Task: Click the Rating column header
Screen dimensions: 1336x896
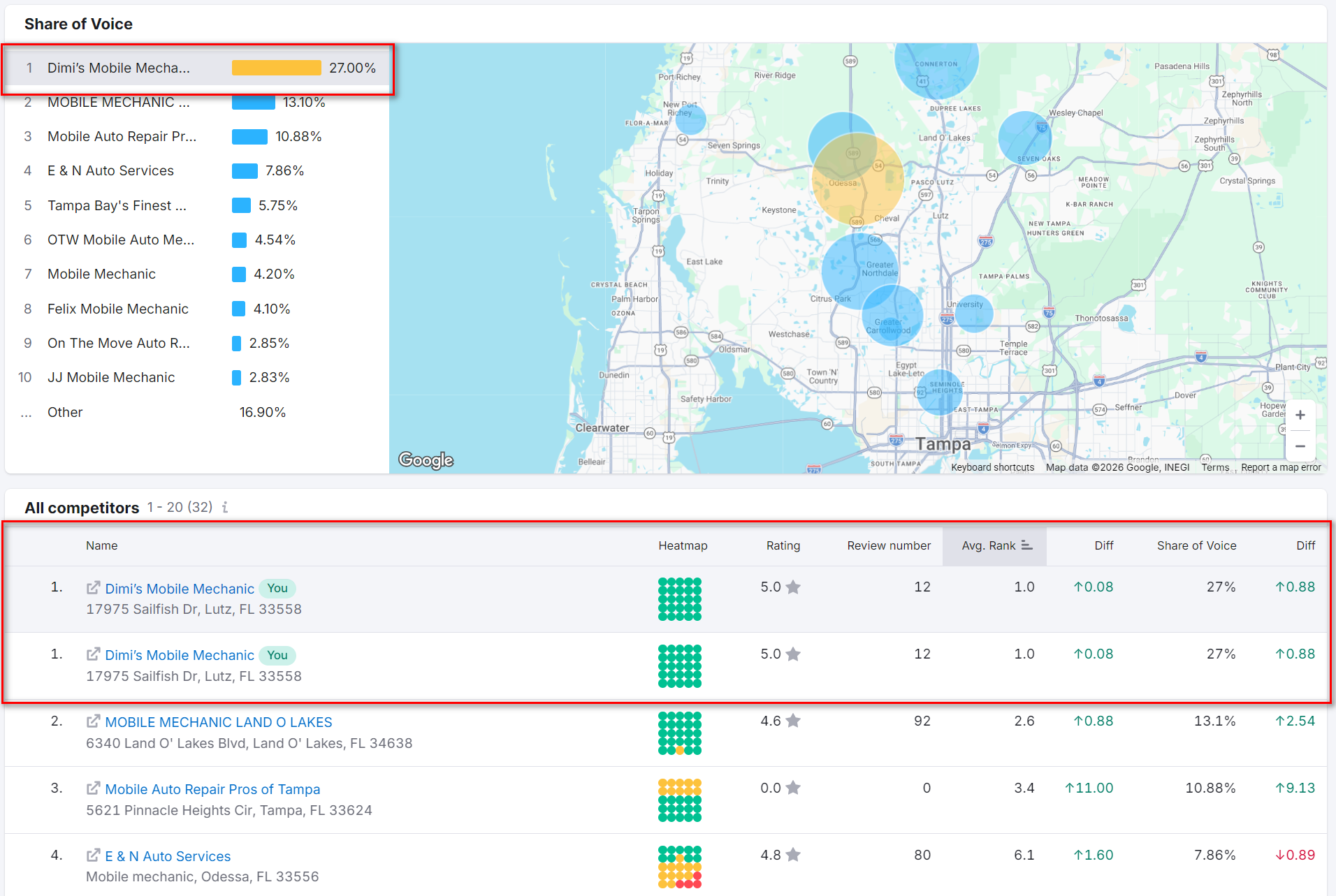Action: click(x=783, y=545)
